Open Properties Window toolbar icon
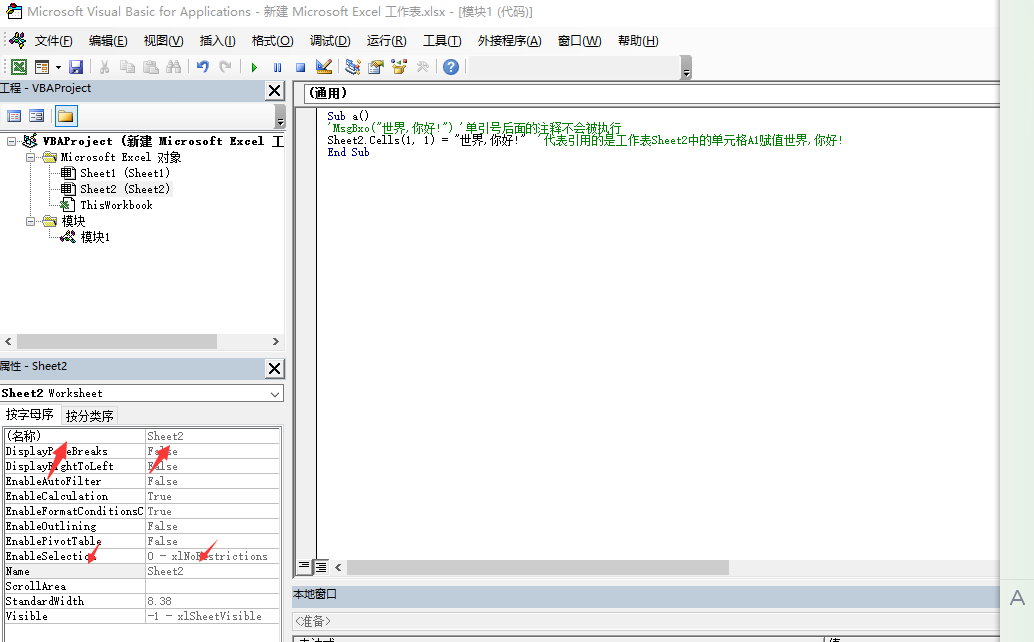Screen dimensions: 1034x642 [376, 67]
